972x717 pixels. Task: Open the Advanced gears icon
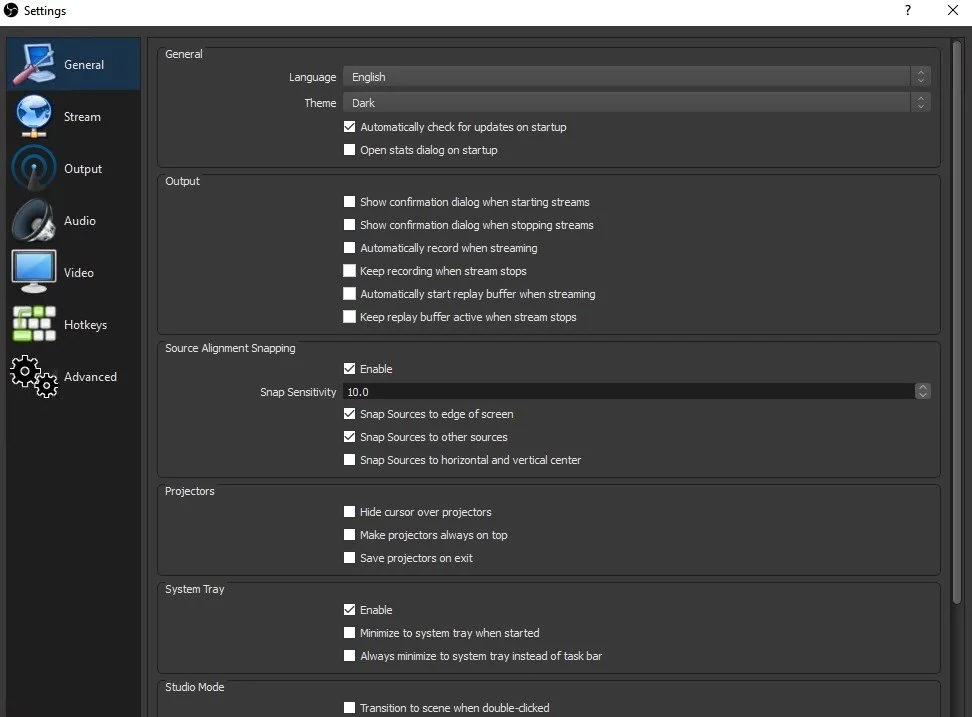(34, 376)
